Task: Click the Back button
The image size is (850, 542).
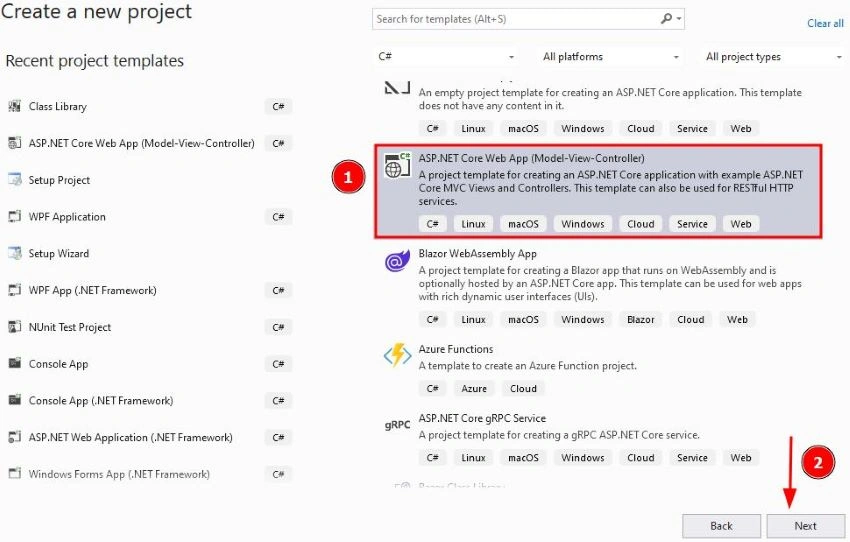Action: click(721, 526)
